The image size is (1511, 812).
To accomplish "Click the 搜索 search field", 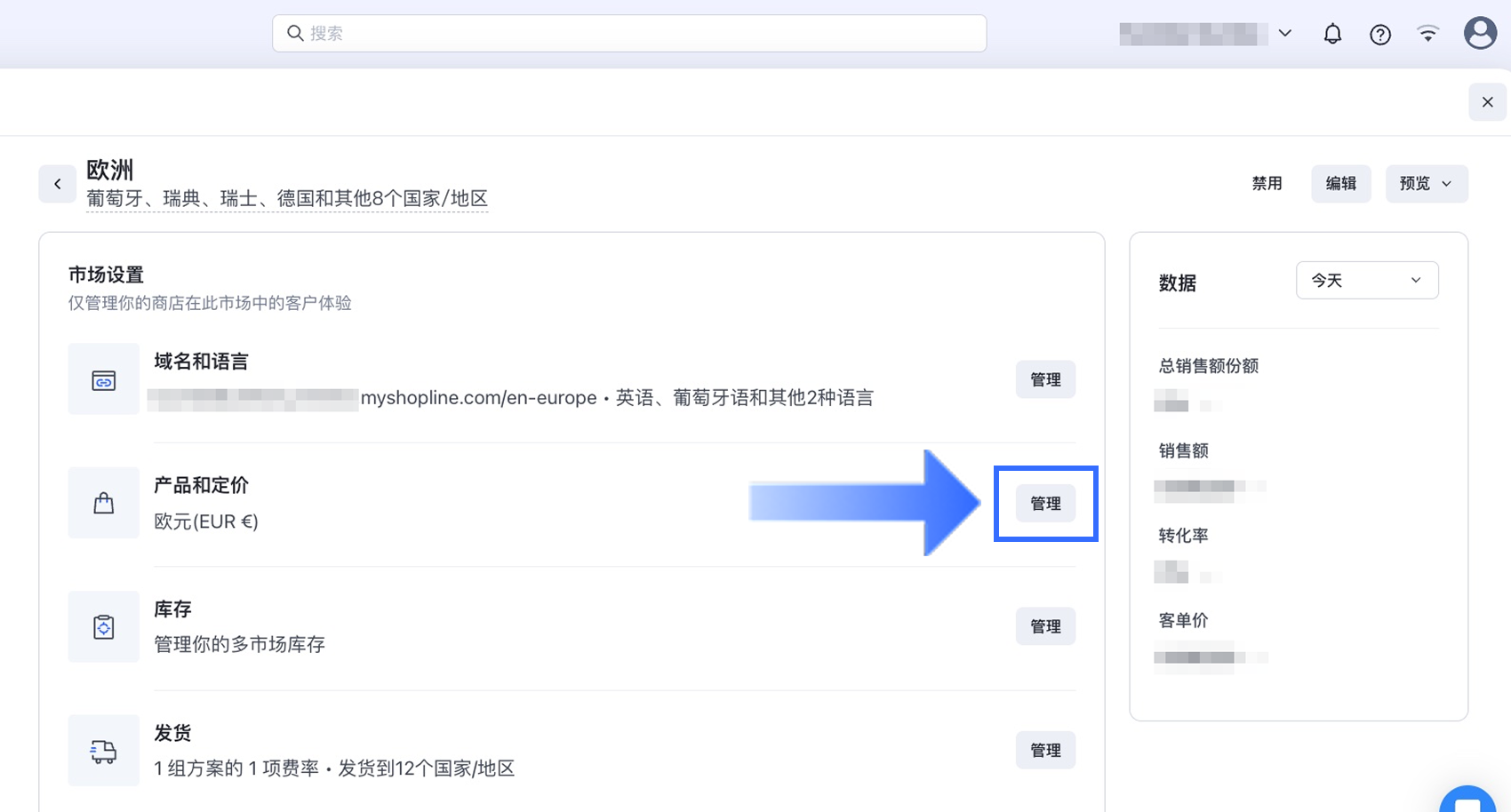I will click(x=629, y=34).
